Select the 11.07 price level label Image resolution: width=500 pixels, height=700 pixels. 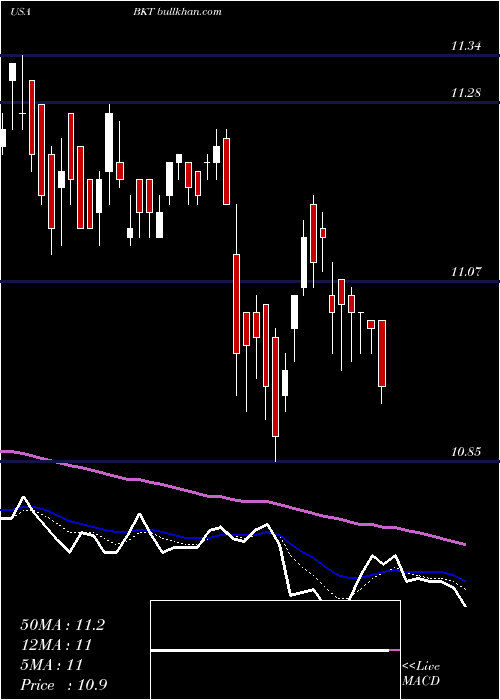click(466, 271)
